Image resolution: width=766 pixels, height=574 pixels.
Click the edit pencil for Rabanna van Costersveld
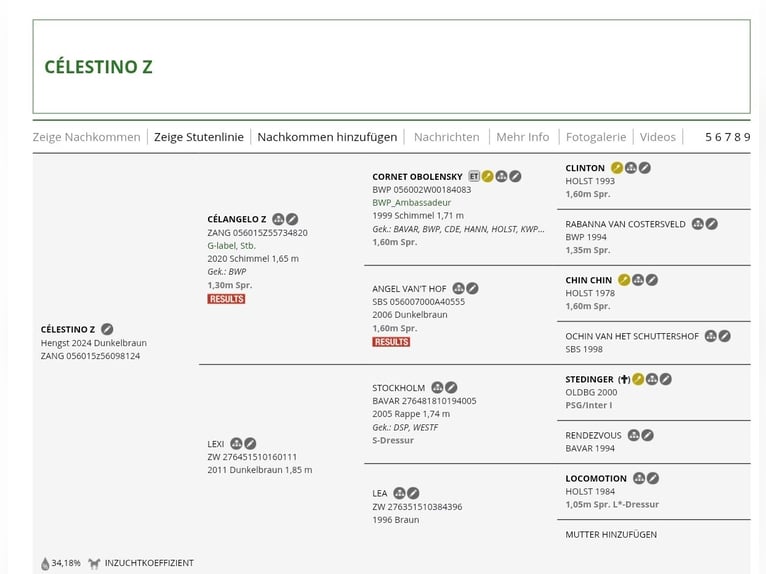pyautogui.click(x=712, y=224)
